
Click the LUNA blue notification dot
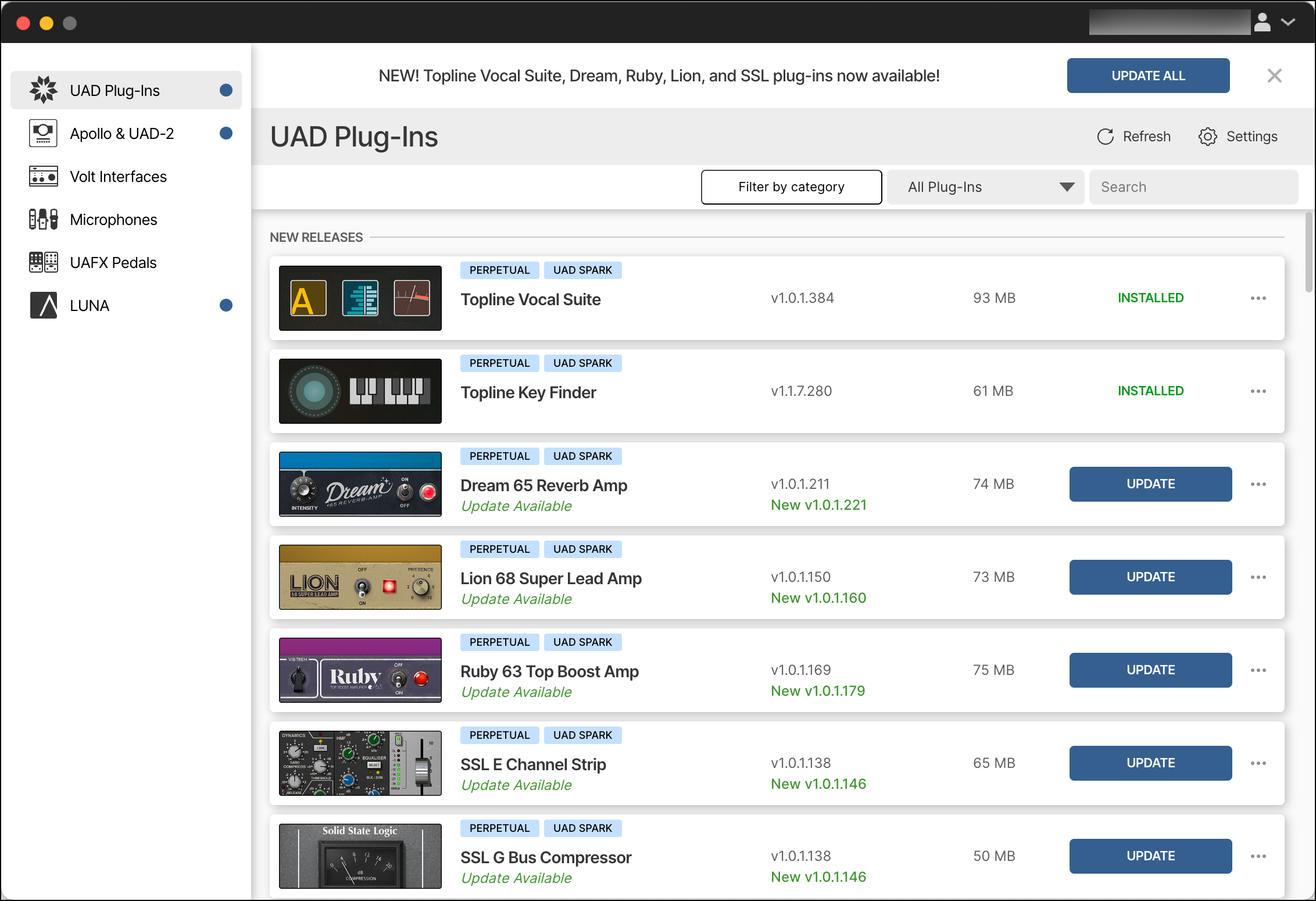226,305
